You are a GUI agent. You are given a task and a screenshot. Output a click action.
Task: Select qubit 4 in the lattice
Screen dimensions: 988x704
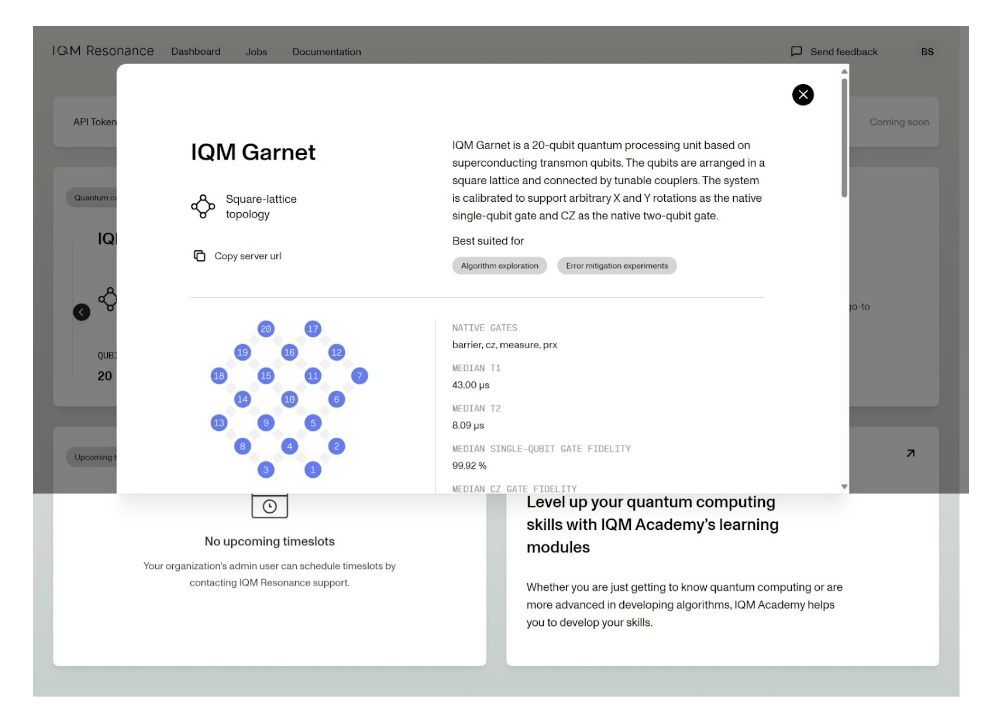[x=289, y=446]
